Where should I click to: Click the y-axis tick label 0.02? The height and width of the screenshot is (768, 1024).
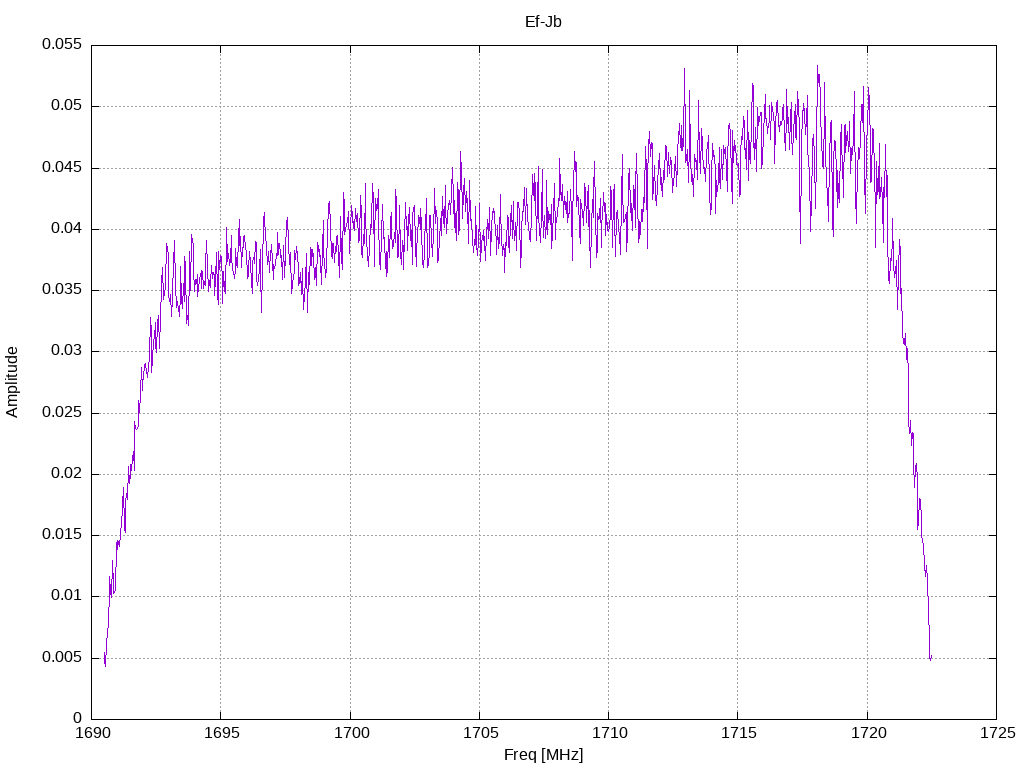click(x=67, y=473)
